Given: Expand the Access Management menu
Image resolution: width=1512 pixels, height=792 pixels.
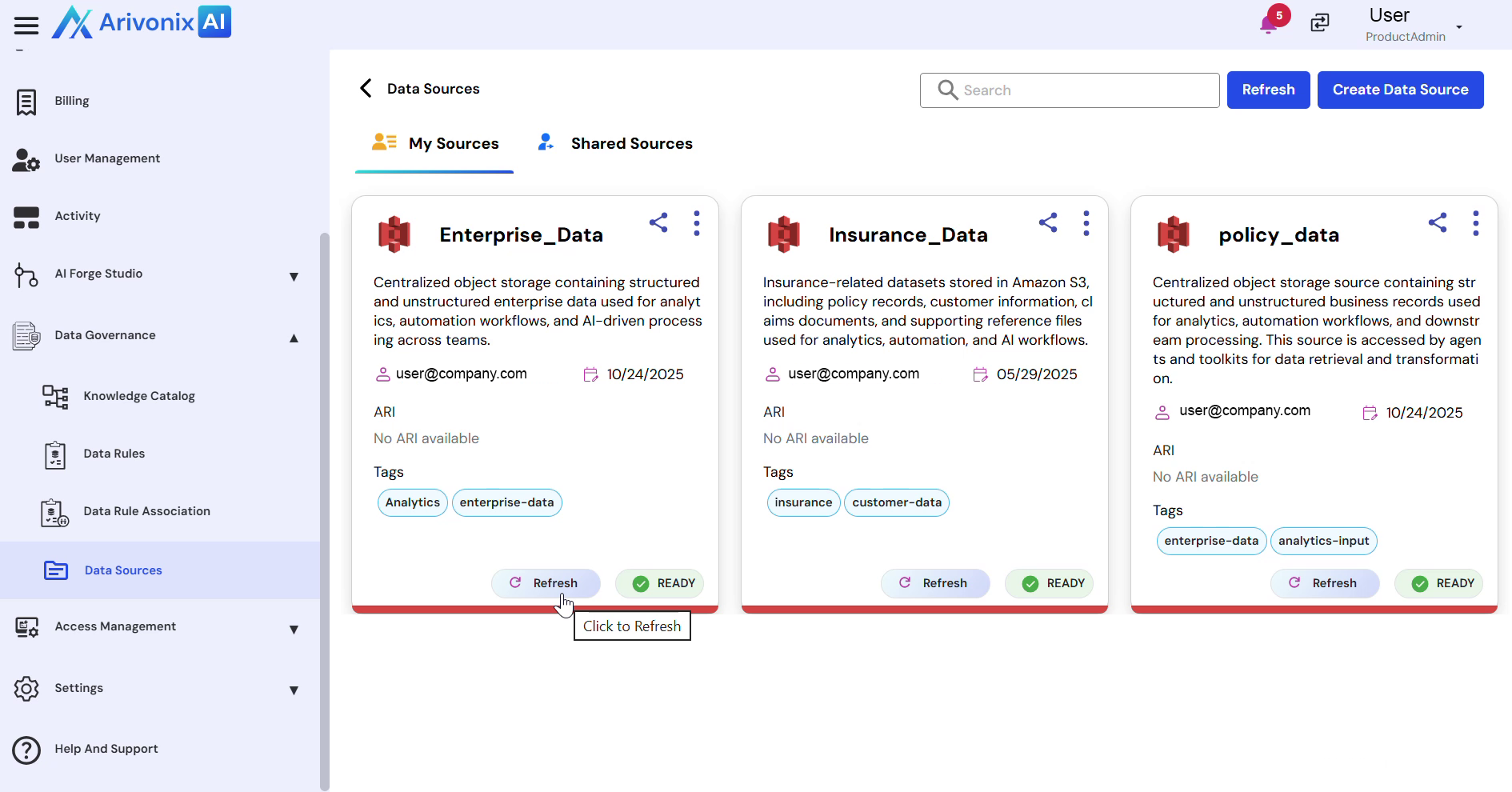Looking at the screenshot, I should click(x=294, y=629).
